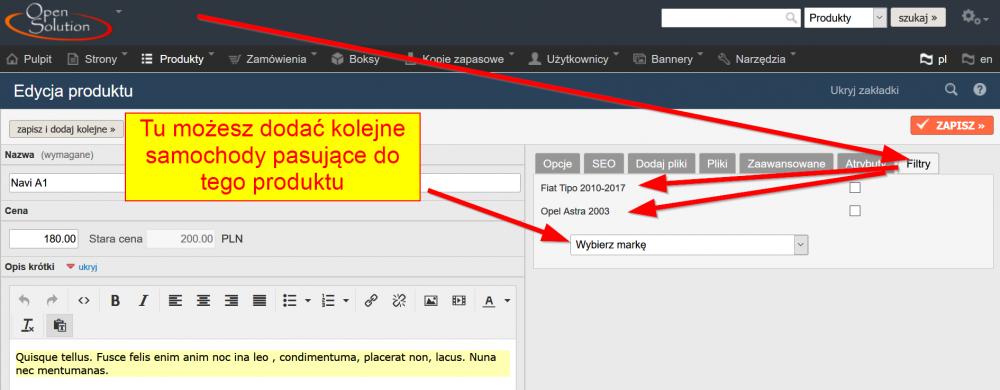This screenshot has height=390, width=1000.
Task: Click the ZAPISZ save button
Action: (x=952, y=126)
